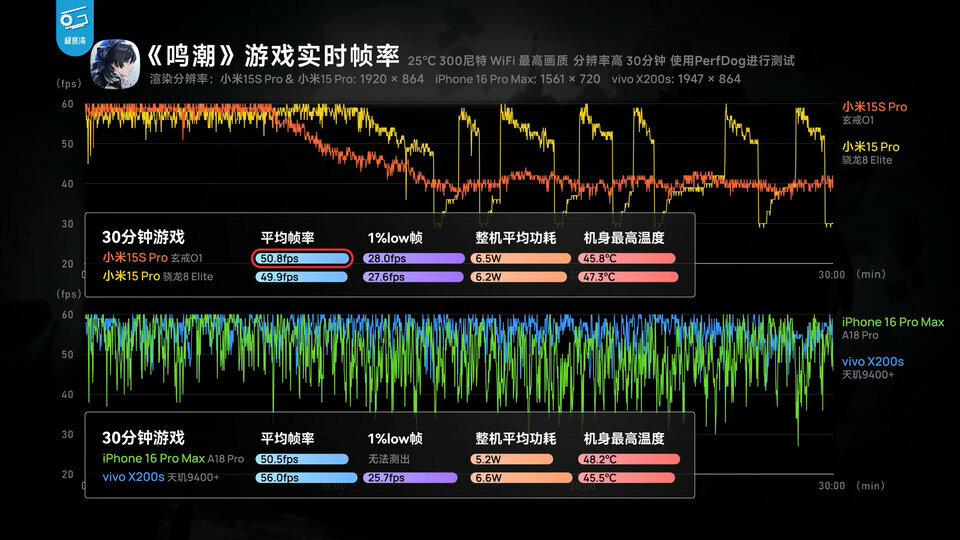The height and width of the screenshot is (540, 960).
Task: Click the 5.2W average power bar
Action: click(512, 459)
